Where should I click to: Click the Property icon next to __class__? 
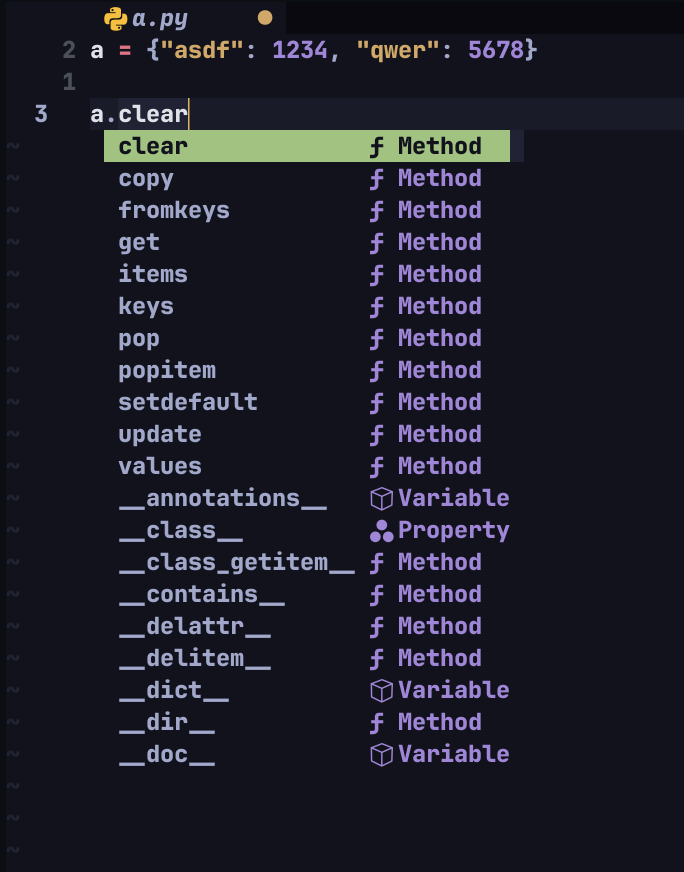tap(381, 531)
